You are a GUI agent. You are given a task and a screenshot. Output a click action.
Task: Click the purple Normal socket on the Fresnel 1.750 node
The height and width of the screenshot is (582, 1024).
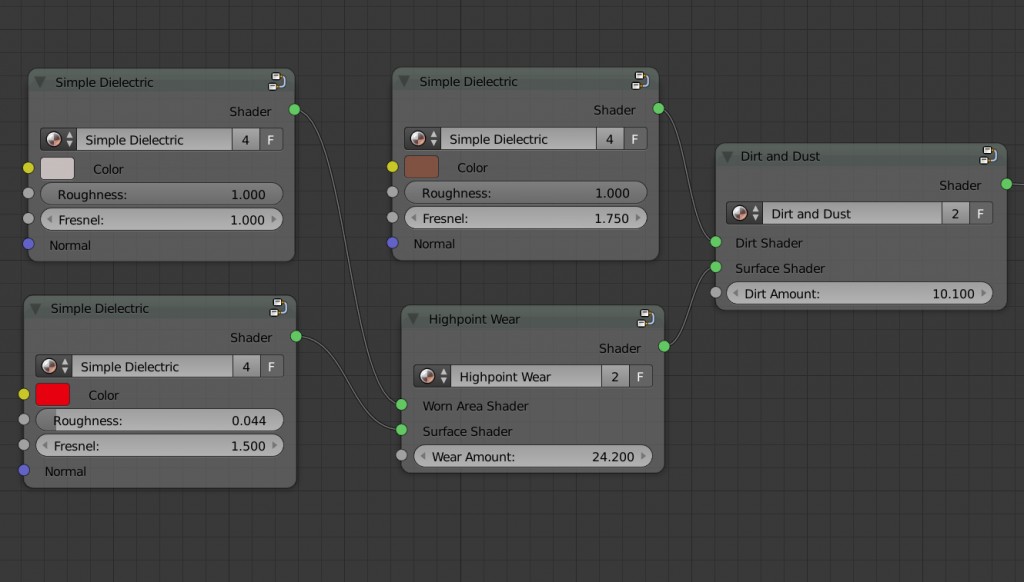coord(392,243)
